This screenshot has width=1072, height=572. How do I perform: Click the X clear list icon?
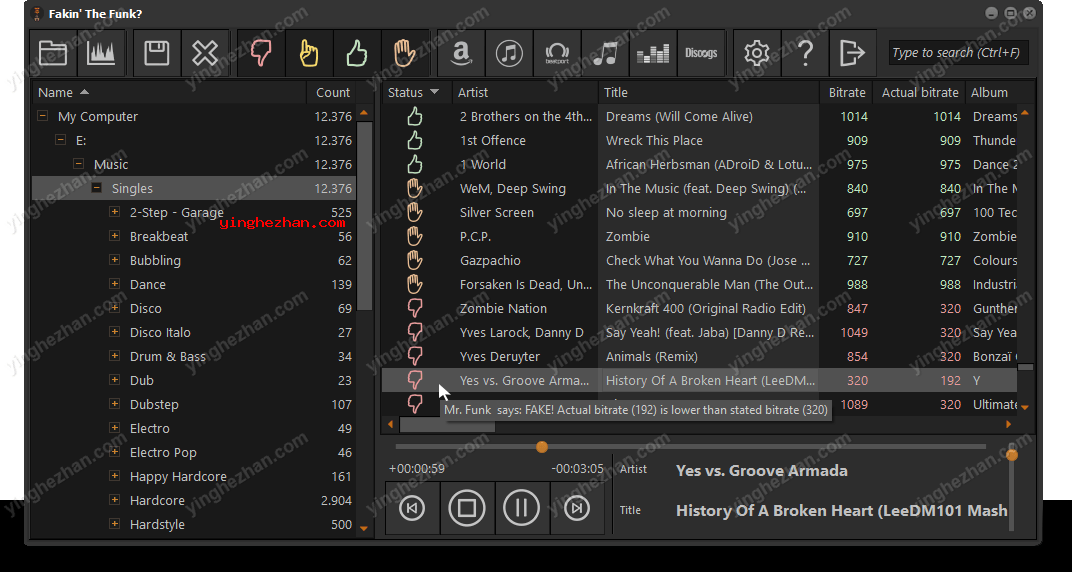(x=205, y=53)
